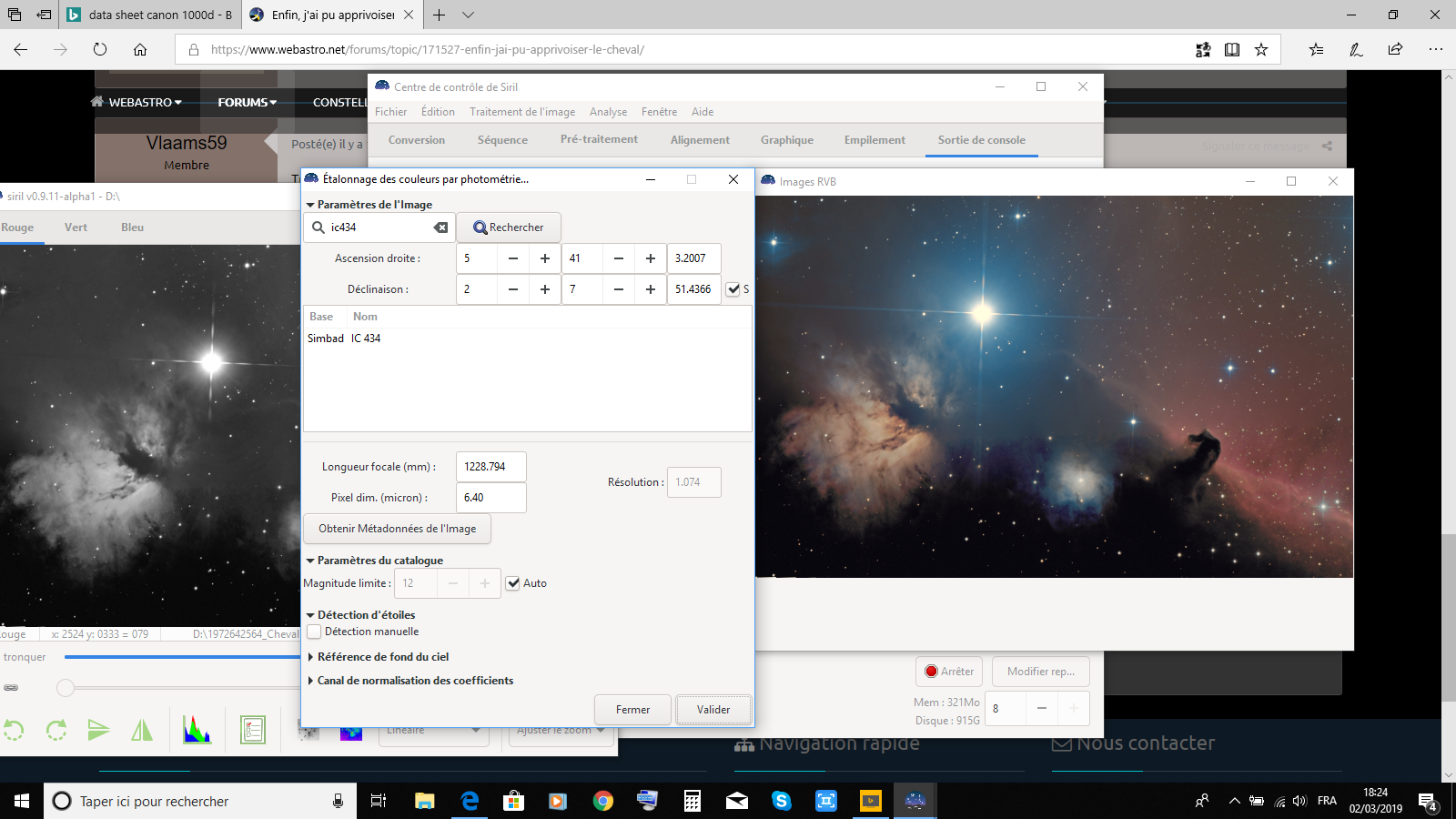
Task: Click Edge share icon
Action: 1396,50
